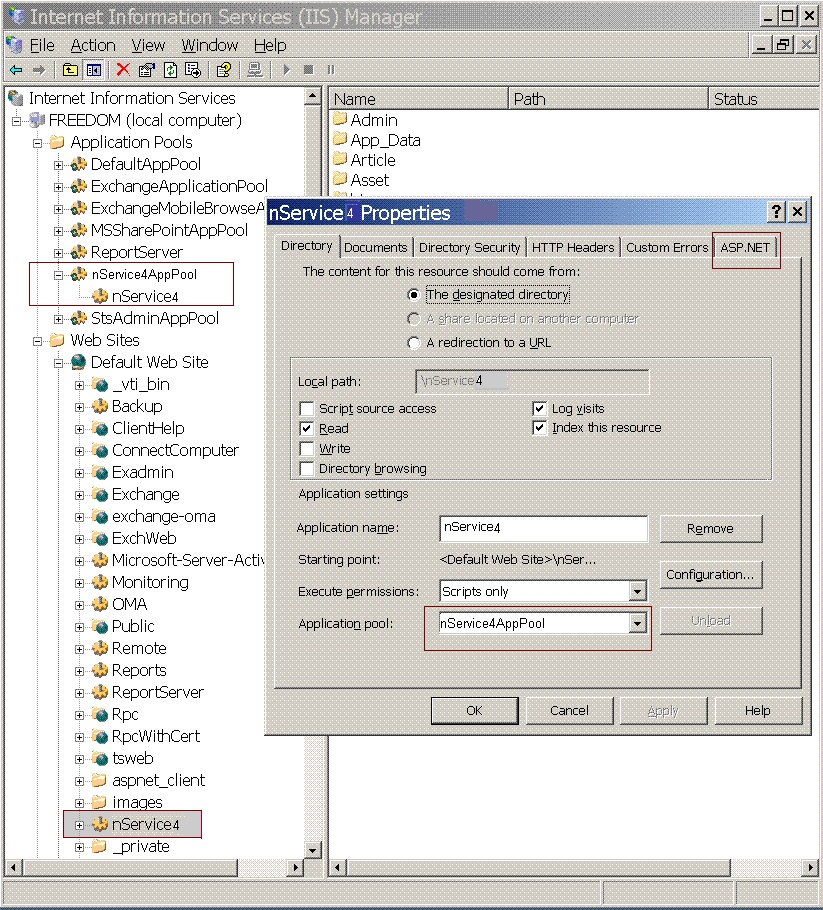Image resolution: width=823 pixels, height=910 pixels.
Task: Toggle the Show/Hide console tree icon
Action: click(x=93, y=70)
